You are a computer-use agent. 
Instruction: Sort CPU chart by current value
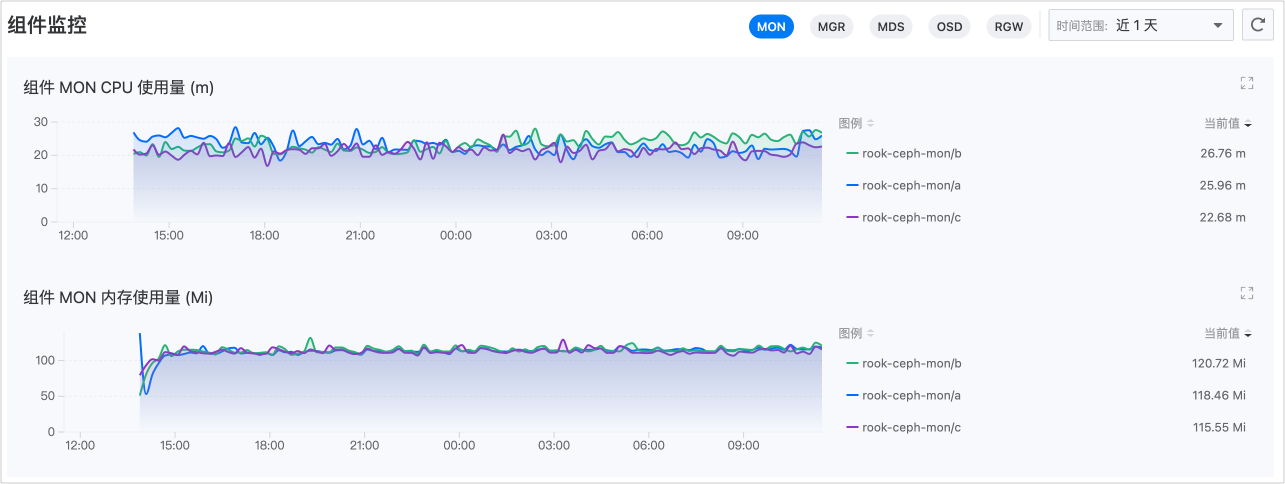pyautogui.click(x=1227, y=123)
